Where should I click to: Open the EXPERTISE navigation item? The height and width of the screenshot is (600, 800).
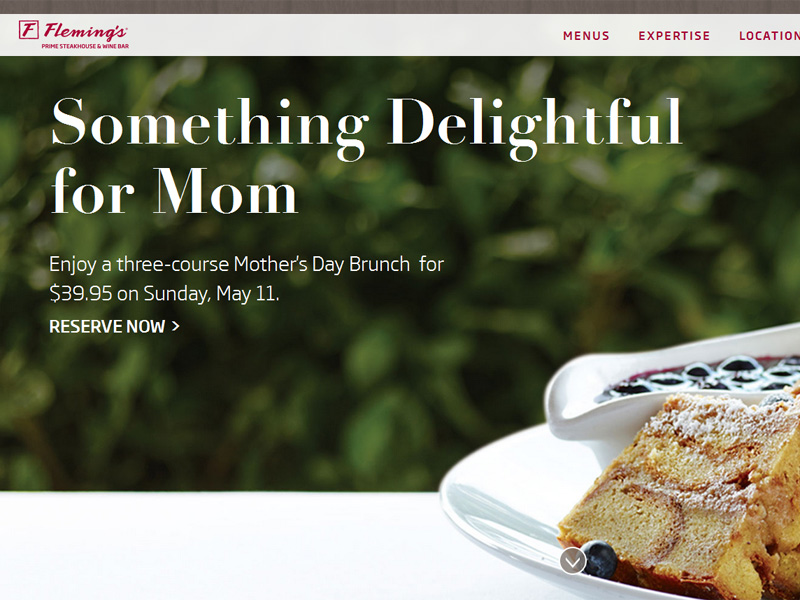pos(674,36)
